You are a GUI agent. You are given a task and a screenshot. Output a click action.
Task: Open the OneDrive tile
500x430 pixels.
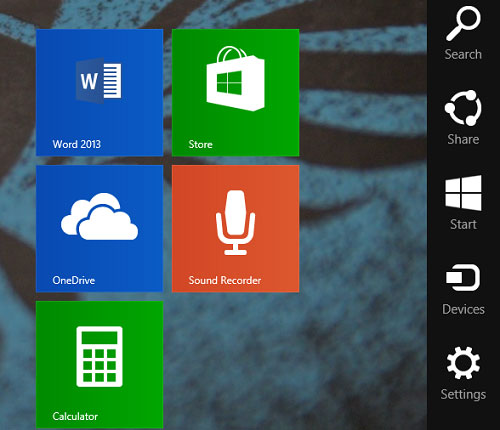click(99, 228)
